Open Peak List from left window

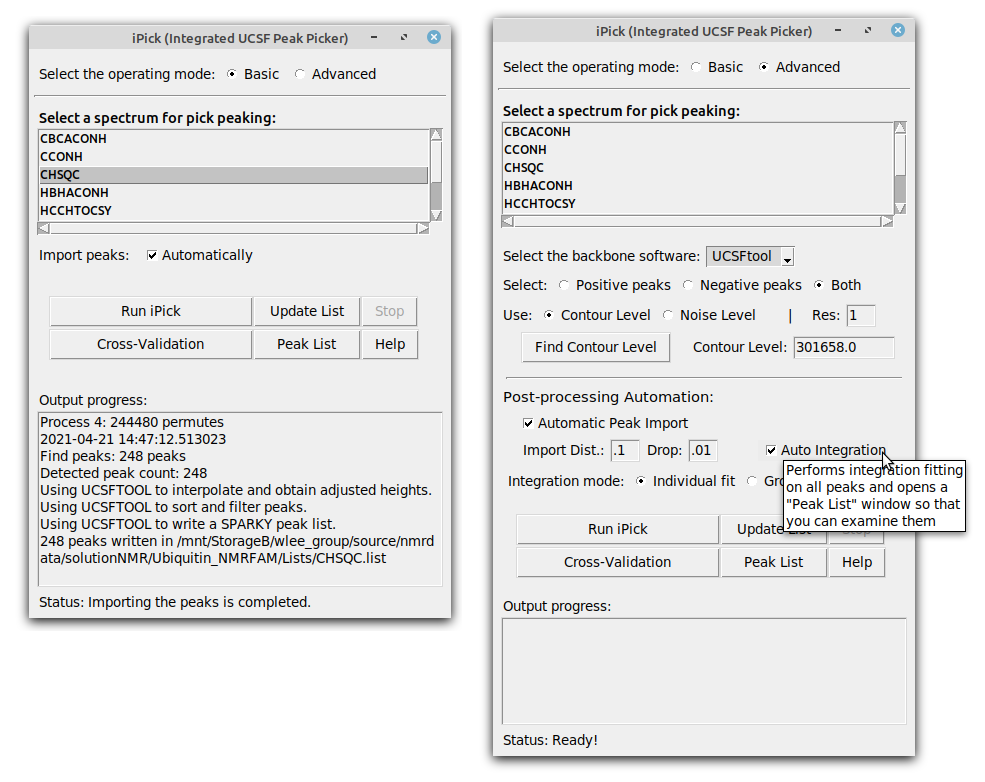tap(307, 344)
